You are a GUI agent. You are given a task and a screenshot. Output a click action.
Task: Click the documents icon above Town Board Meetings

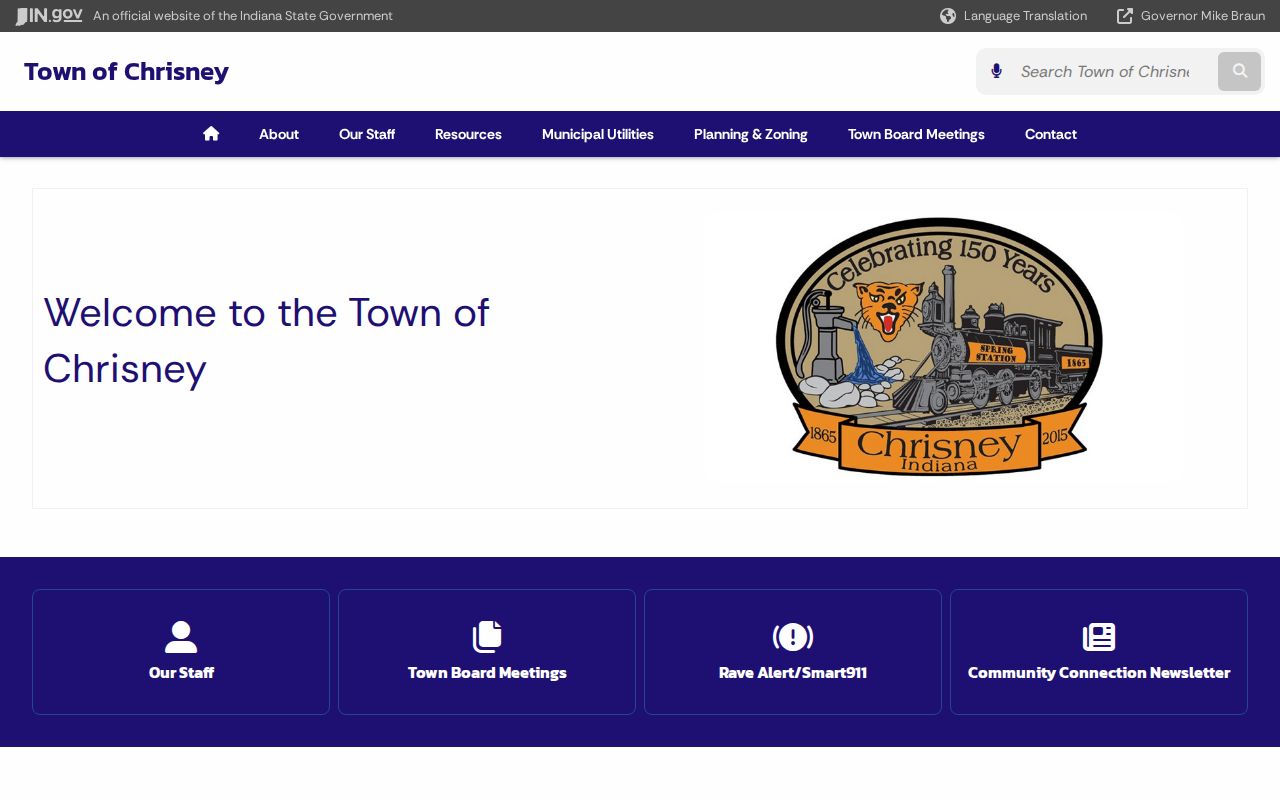pyautogui.click(x=487, y=637)
